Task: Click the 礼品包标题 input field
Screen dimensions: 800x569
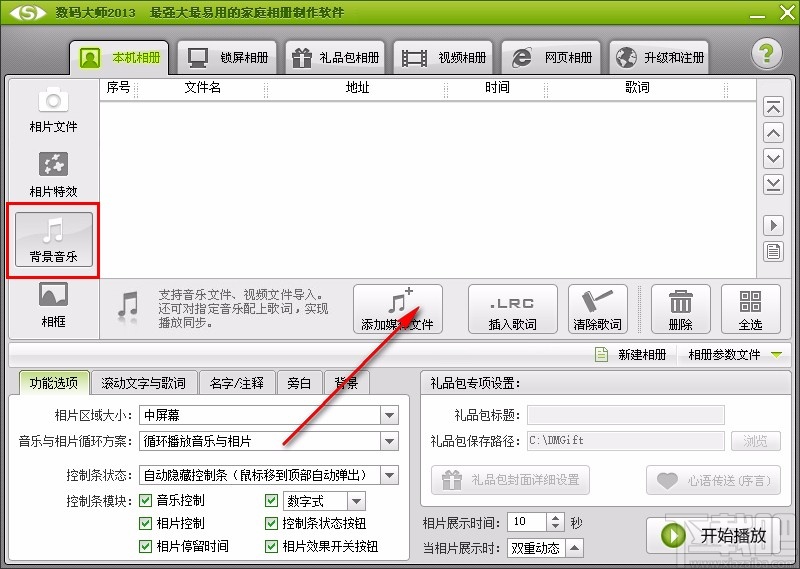Action: (626, 415)
